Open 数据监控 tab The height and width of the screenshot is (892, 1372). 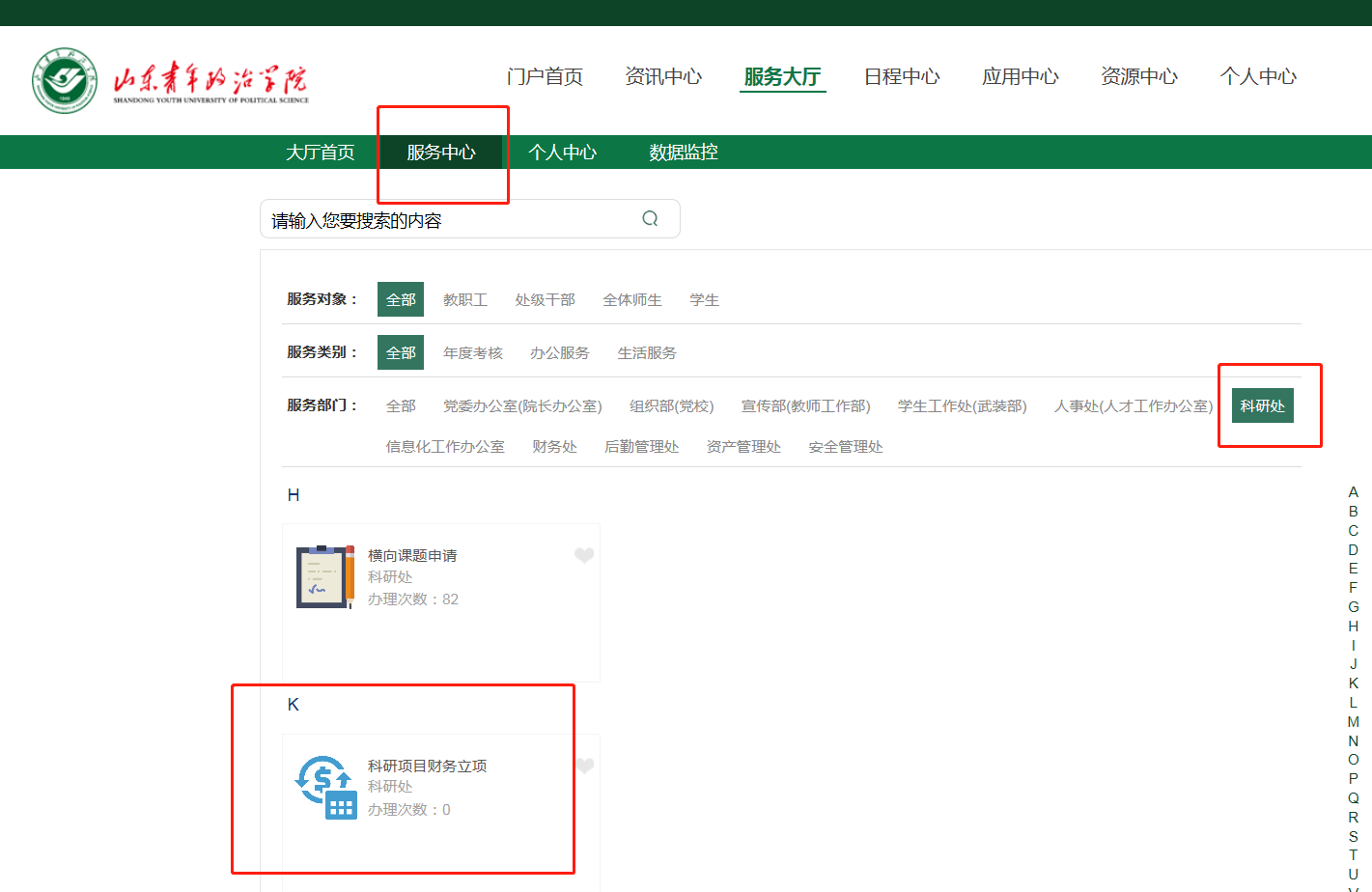tap(683, 153)
